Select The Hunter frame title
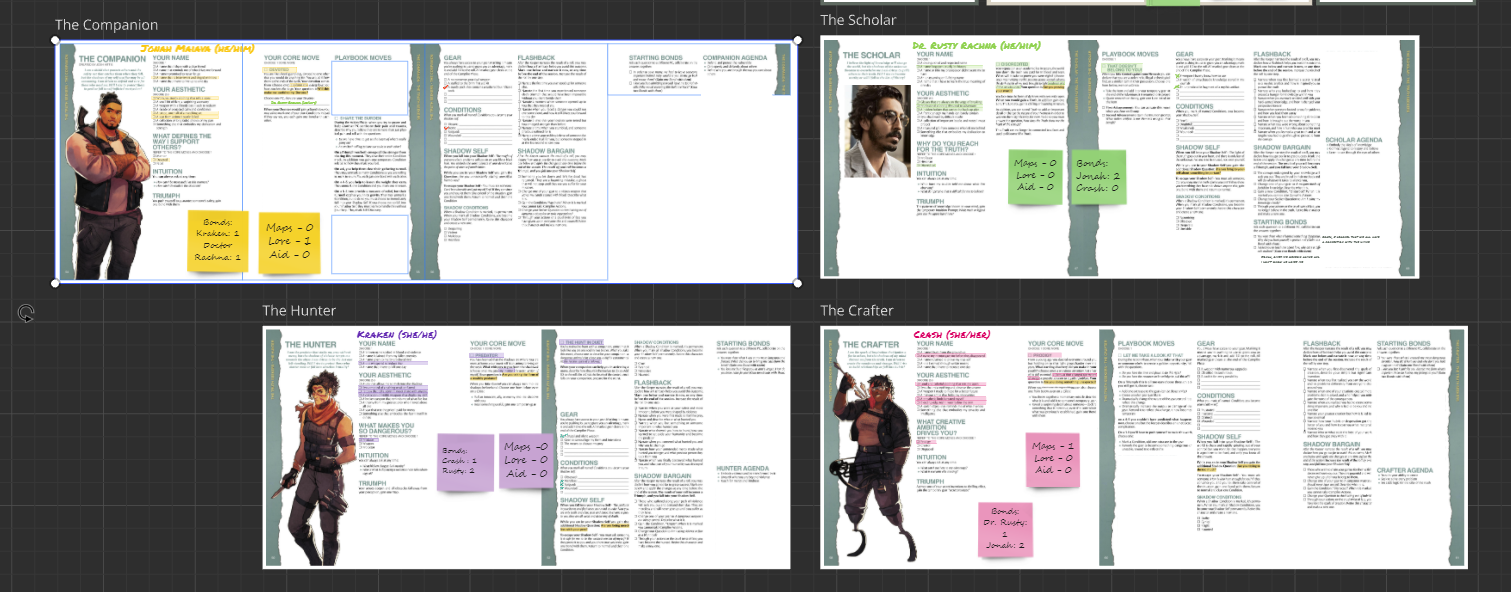 (299, 311)
